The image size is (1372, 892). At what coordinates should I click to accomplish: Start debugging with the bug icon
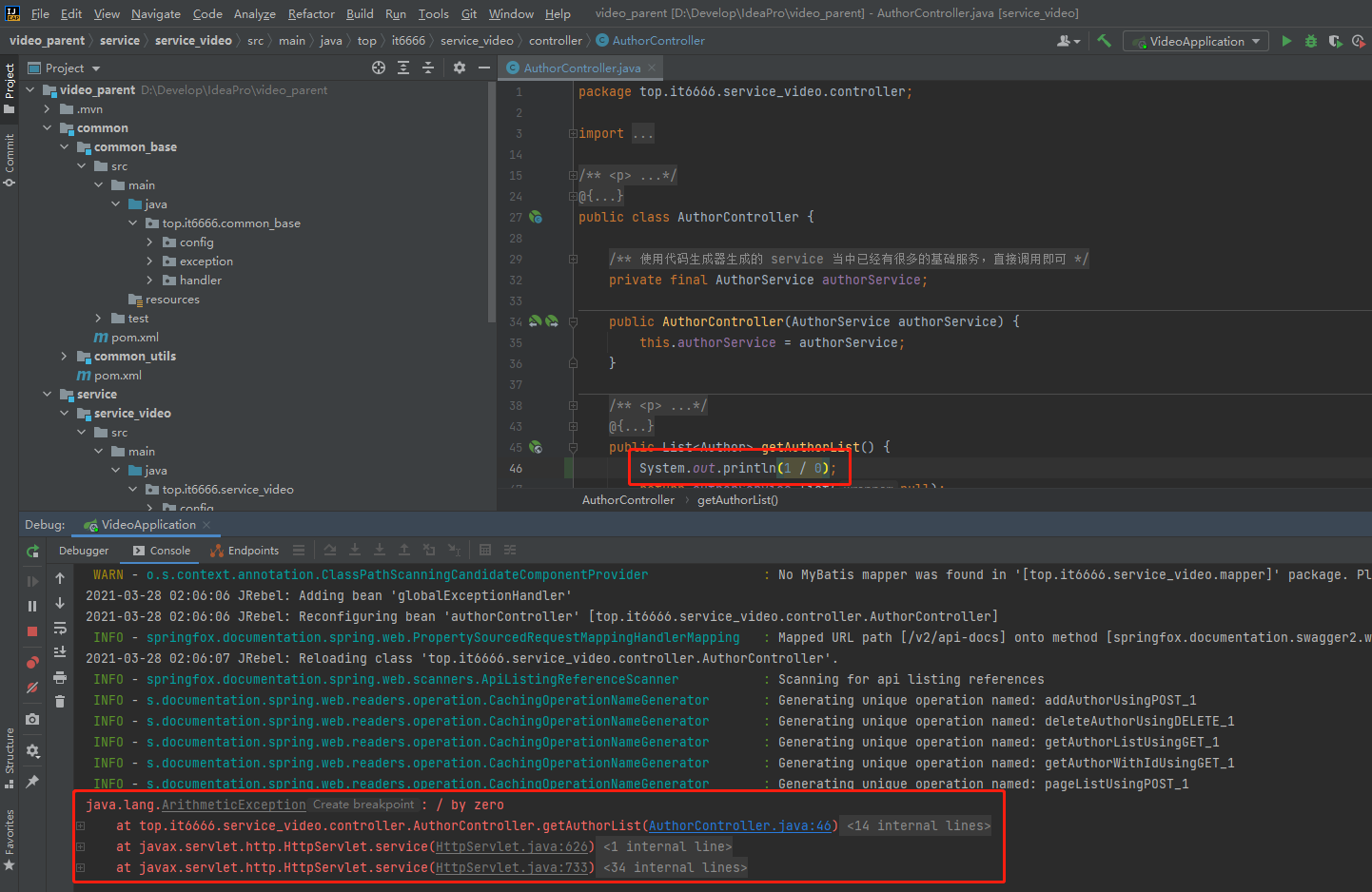[x=1311, y=41]
